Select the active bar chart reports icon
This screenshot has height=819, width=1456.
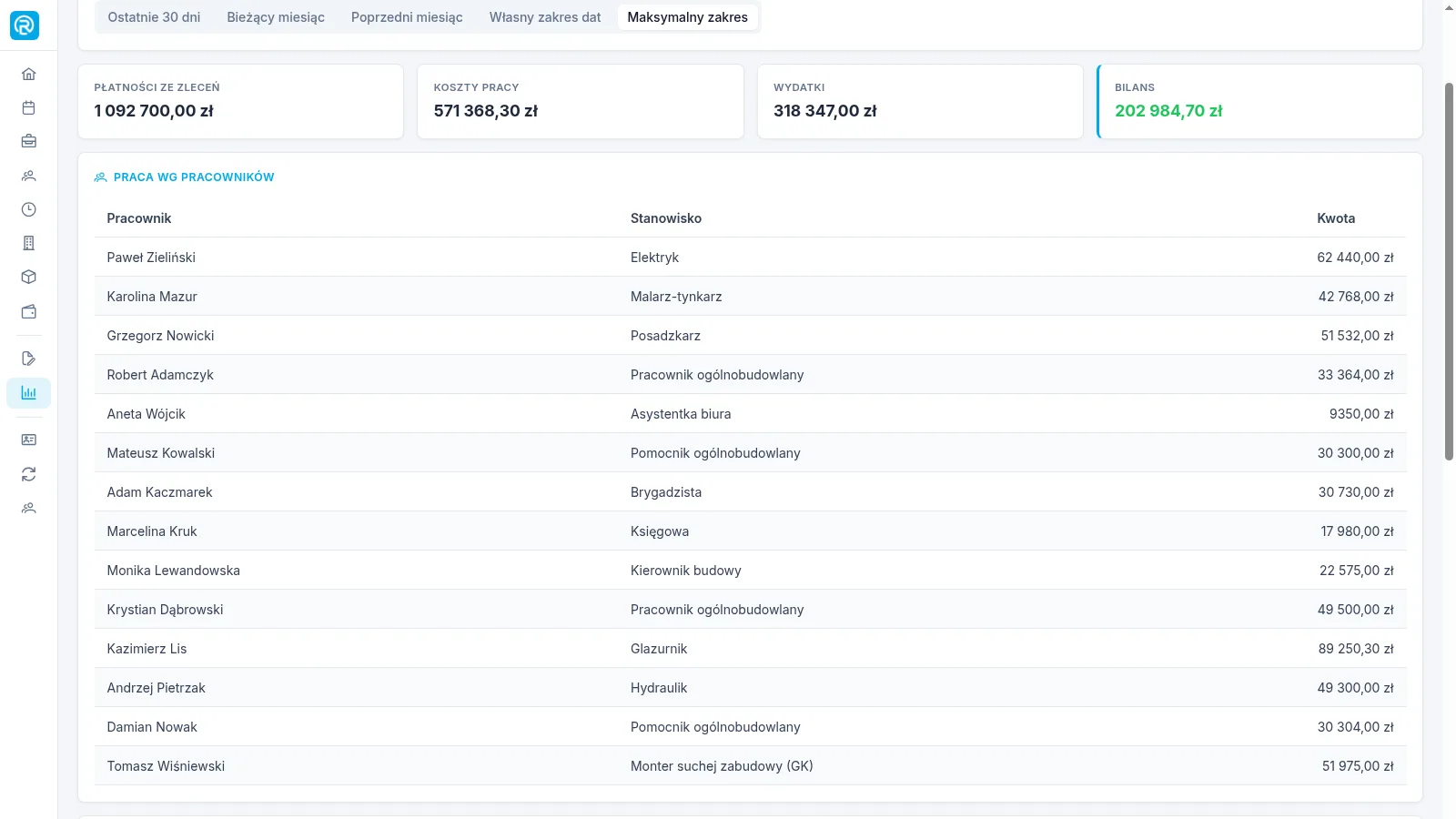click(x=28, y=393)
